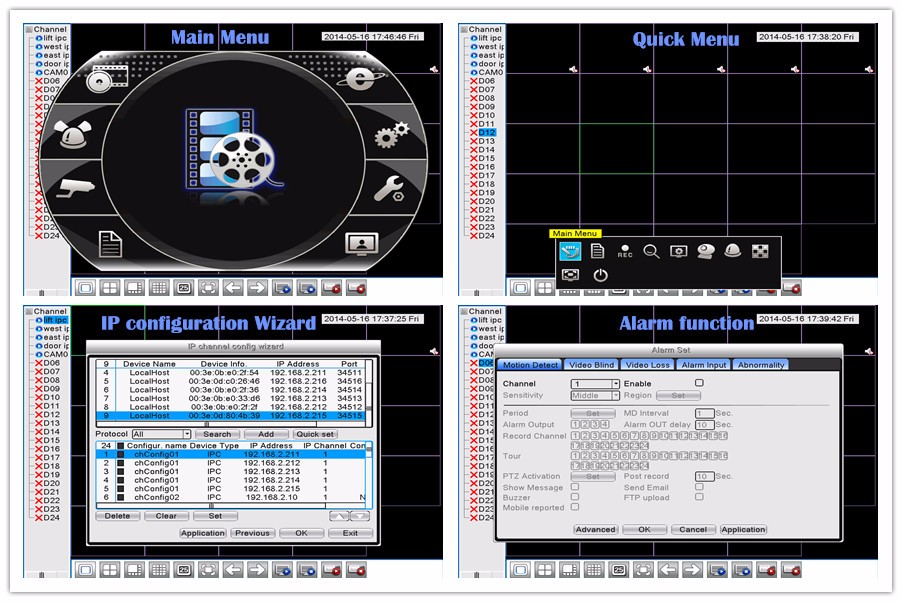Viewport: 902px width, 602px height.
Task: Switch to the Abnormality tab
Action: [762, 365]
